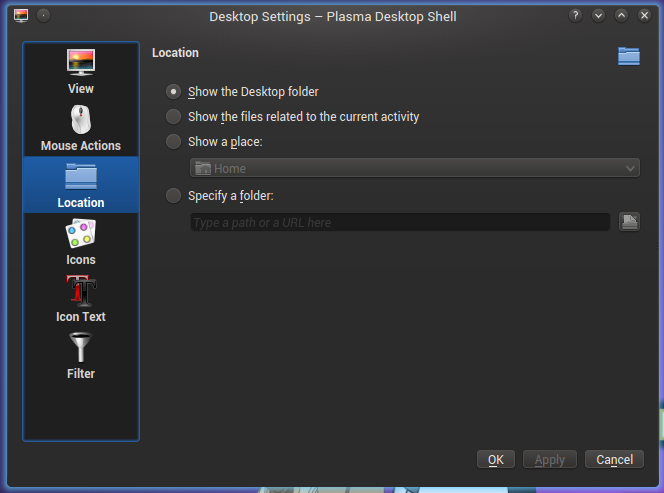
Task: Select Show files related to current activity
Action: (293, 116)
